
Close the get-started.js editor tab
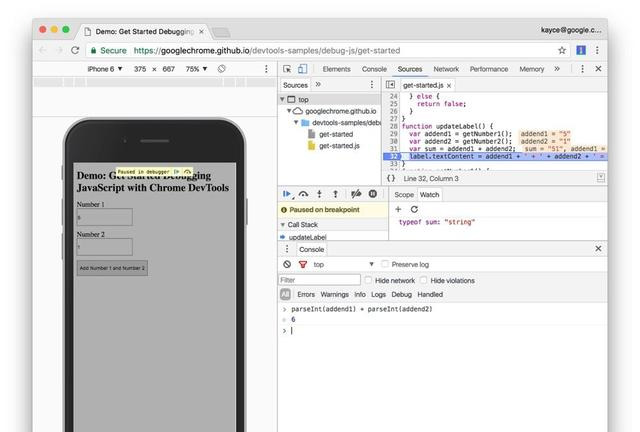click(449, 86)
